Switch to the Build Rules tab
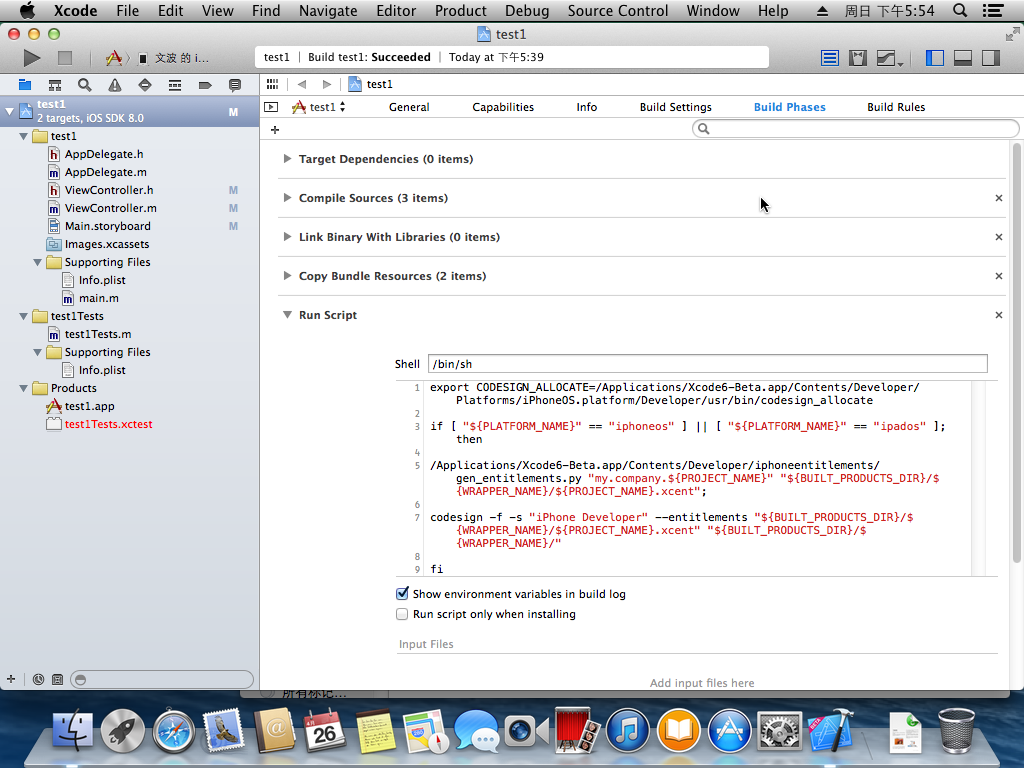Screen dimensions: 1024x768 896,107
